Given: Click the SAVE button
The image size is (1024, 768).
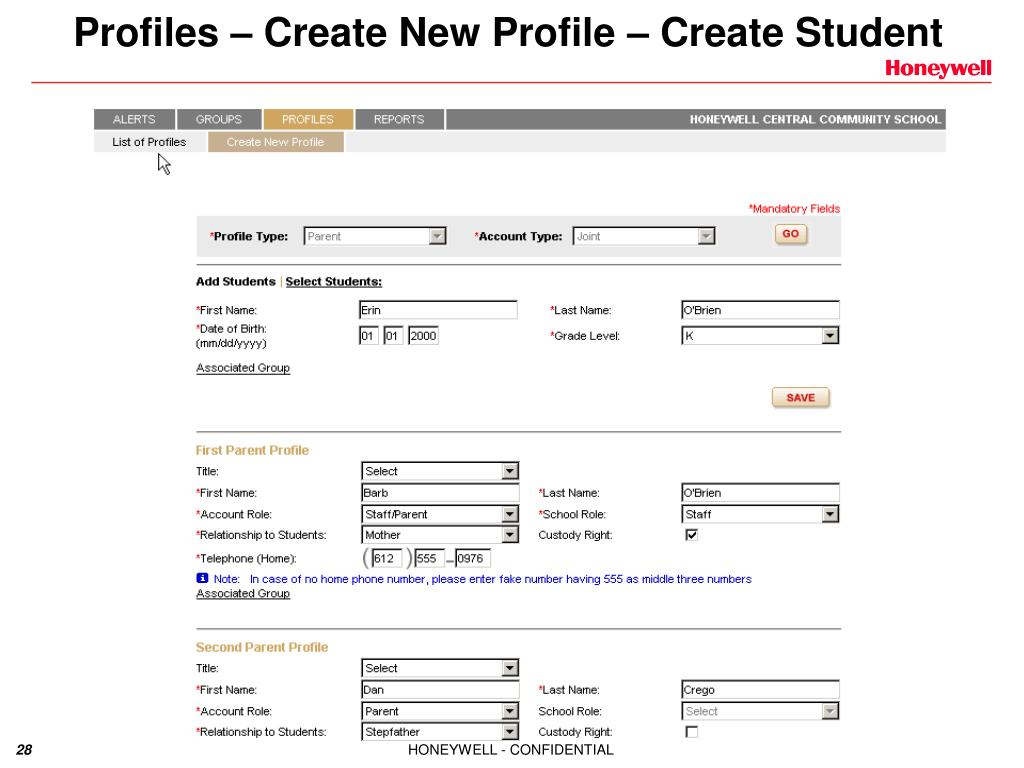Looking at the screenshot, I should pos(801,398).
